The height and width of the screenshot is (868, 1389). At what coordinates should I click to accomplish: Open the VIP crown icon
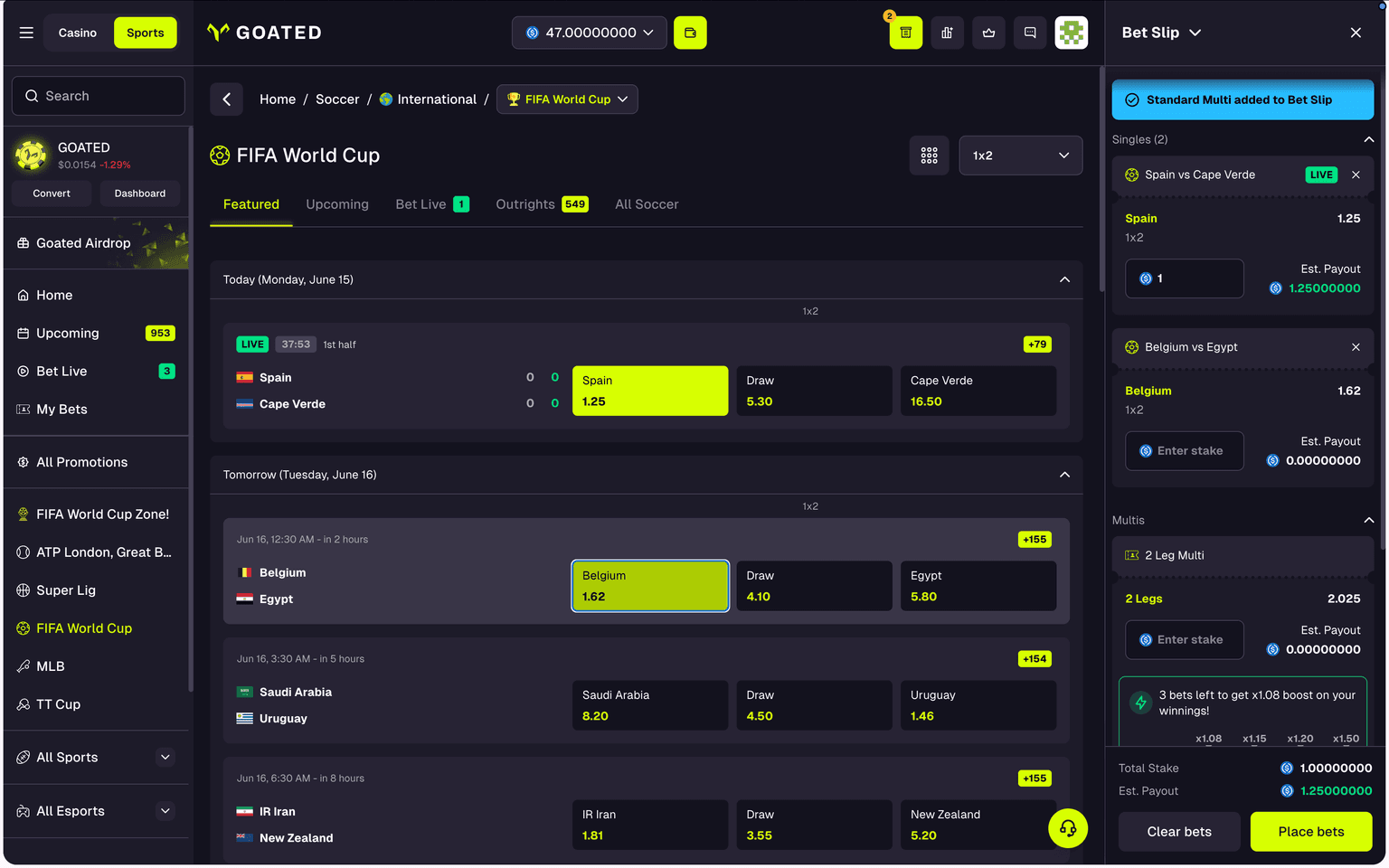click(988, 33)
